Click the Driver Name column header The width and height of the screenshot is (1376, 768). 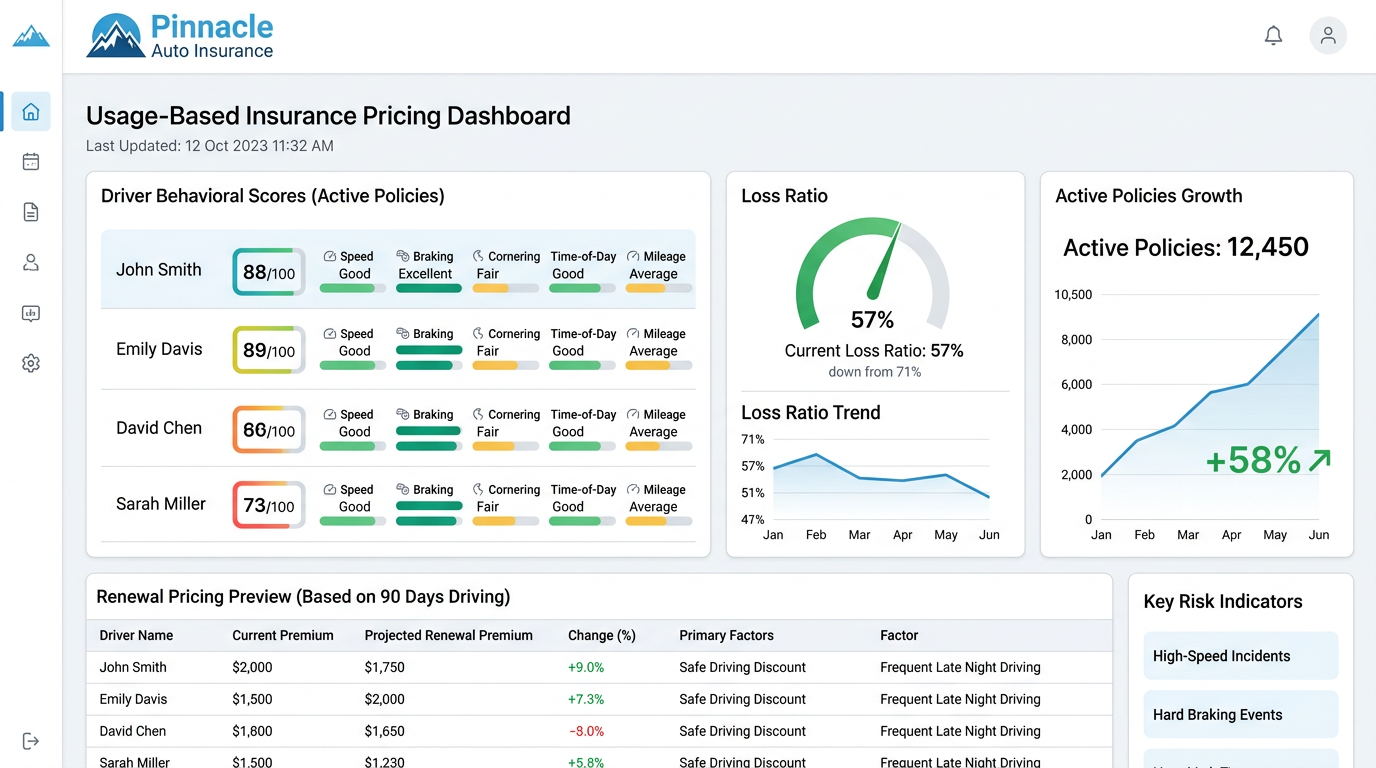[136, 635]
